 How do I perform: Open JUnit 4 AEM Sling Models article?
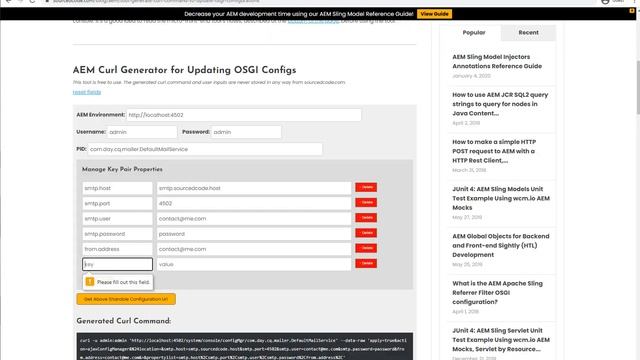pyautogui.click(x=501, y=198)
